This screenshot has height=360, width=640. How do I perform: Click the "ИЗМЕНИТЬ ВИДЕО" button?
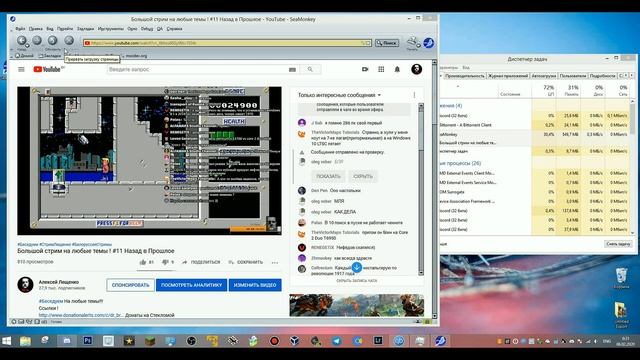[255, 285]
